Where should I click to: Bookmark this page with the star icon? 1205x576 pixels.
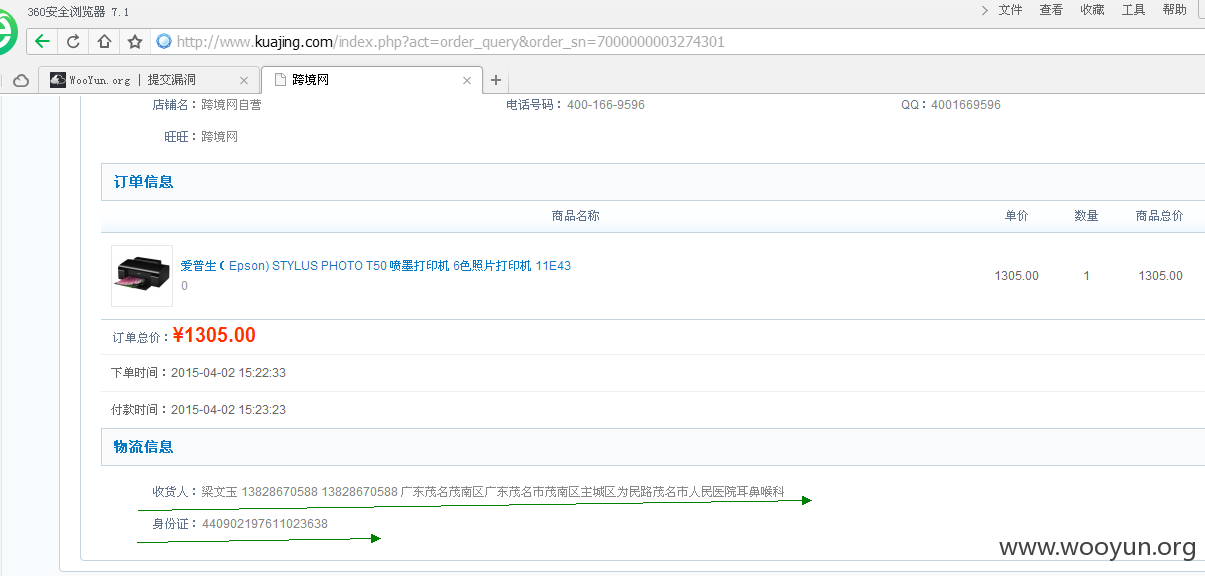pos(135,41)
